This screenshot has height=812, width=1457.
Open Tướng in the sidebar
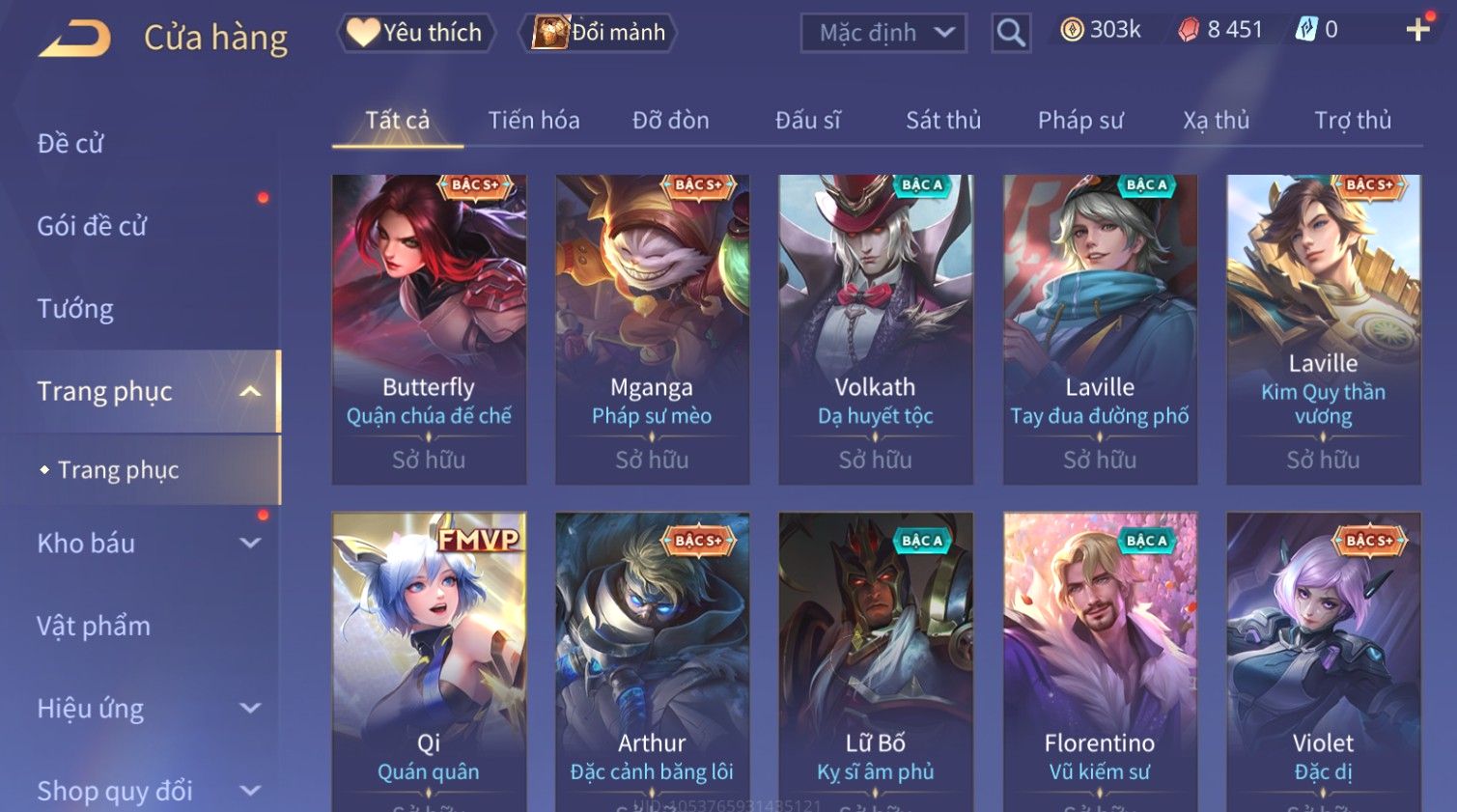[x=75, y=308]
